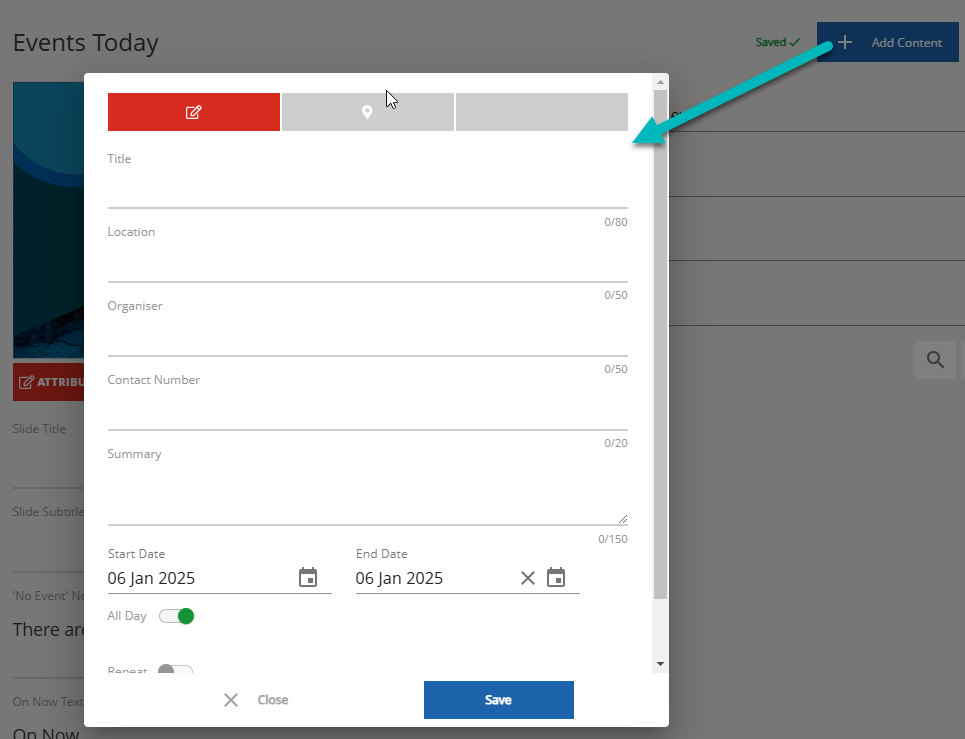The image size is (965, 739).
Task: Clear the End Date with X icon
Action: coord(528,578)
